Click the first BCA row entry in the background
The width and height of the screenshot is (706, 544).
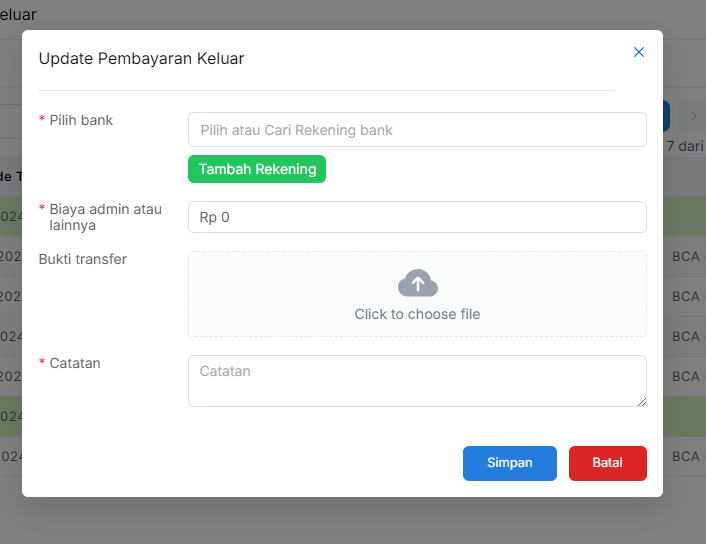[x=686, y=257]
